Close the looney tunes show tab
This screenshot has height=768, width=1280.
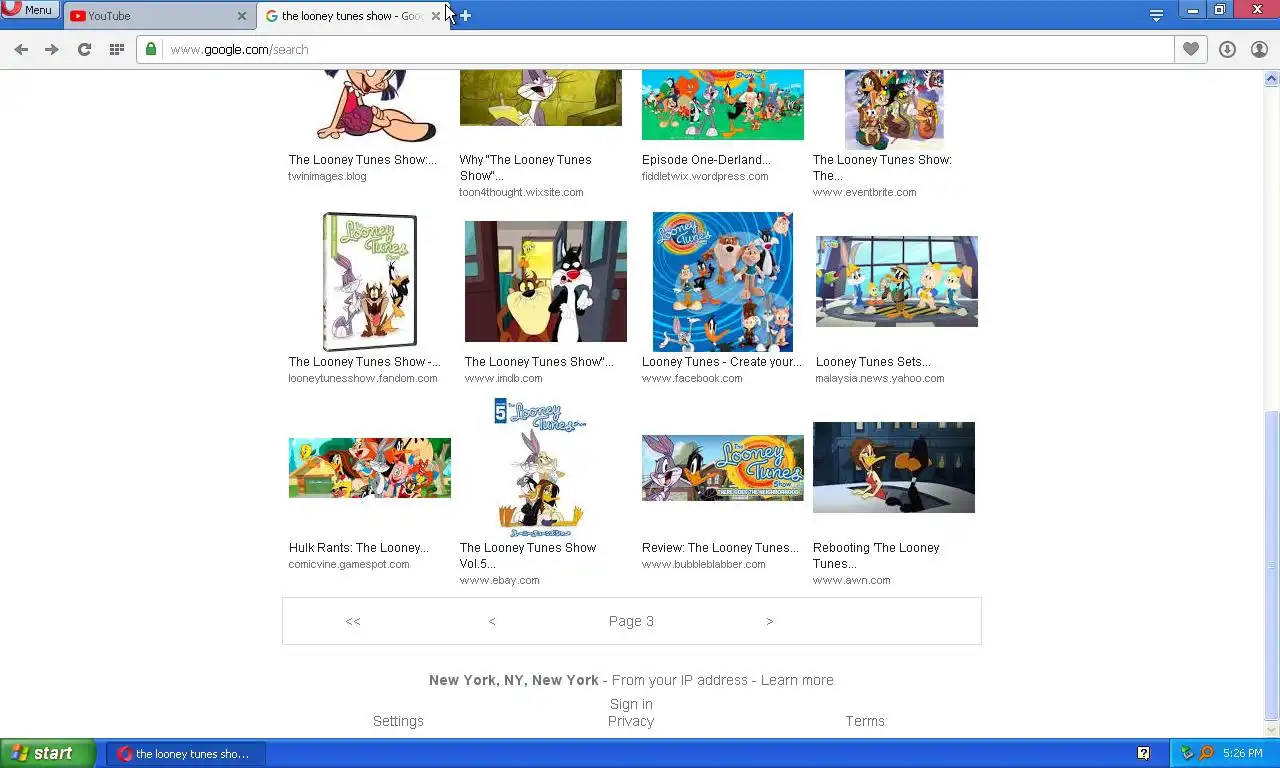435,16
